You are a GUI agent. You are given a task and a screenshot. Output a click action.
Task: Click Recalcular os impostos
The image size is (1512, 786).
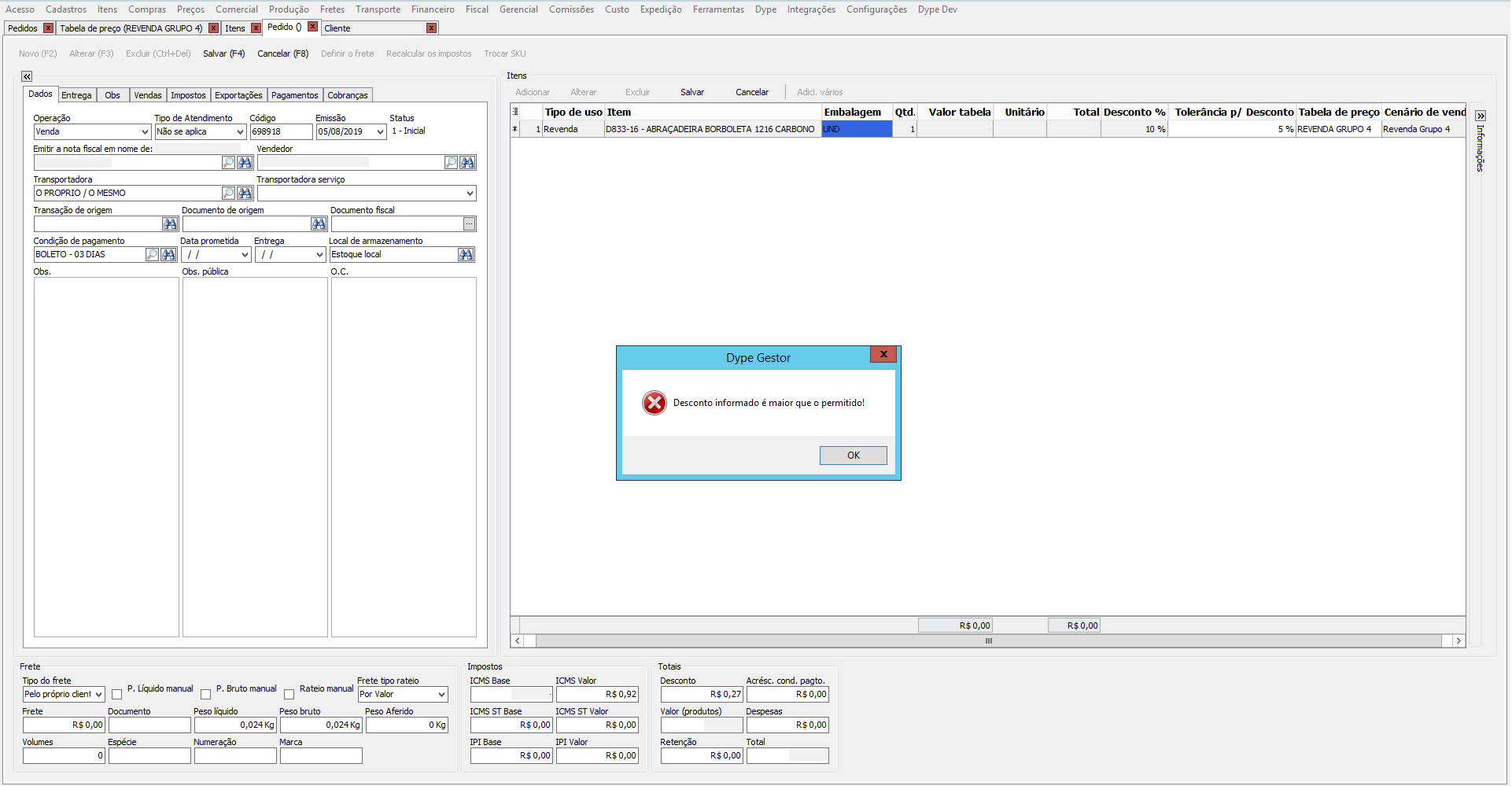429,54
